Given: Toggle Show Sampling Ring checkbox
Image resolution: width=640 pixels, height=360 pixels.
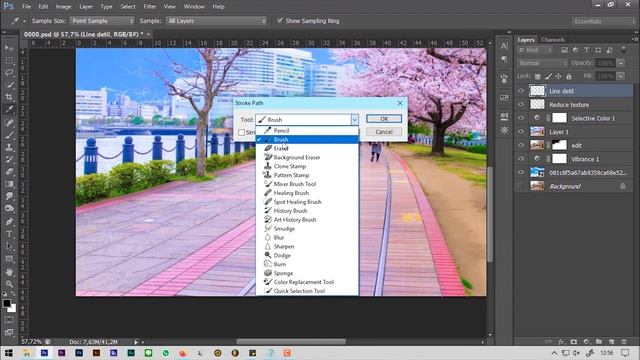Looking at the screenshot, I should point(280,20).
